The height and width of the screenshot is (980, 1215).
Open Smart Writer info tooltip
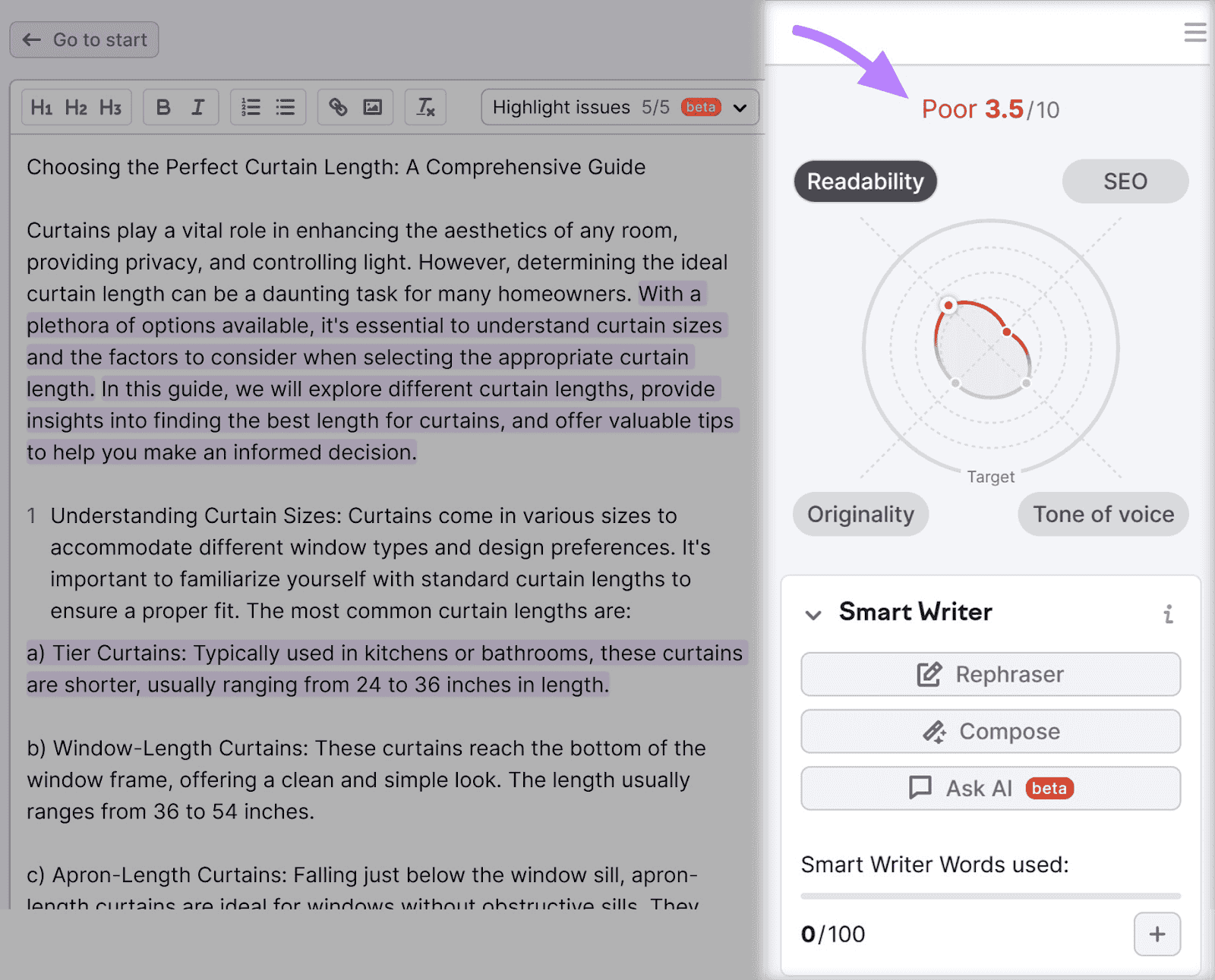pos(1167,615)
